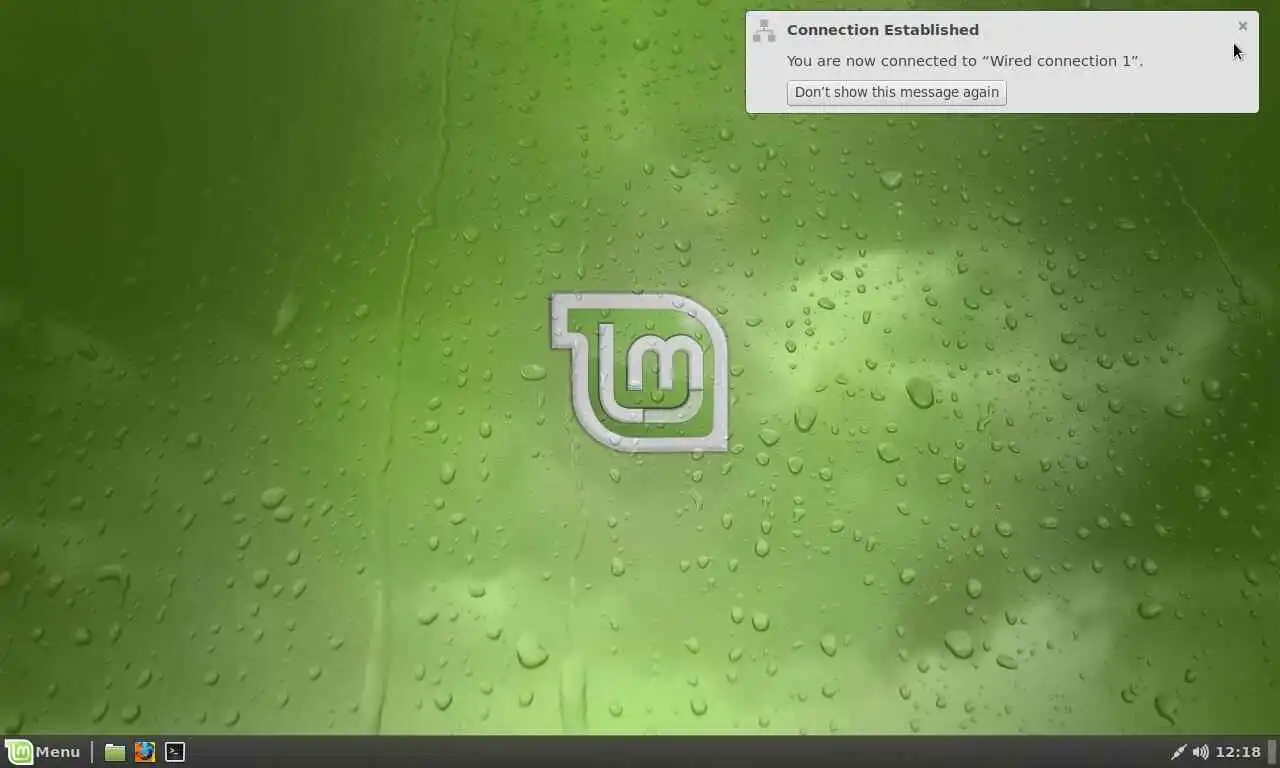Dismiss the Connection Established notification with X

pyautogui.click(x=1242, y=26)
